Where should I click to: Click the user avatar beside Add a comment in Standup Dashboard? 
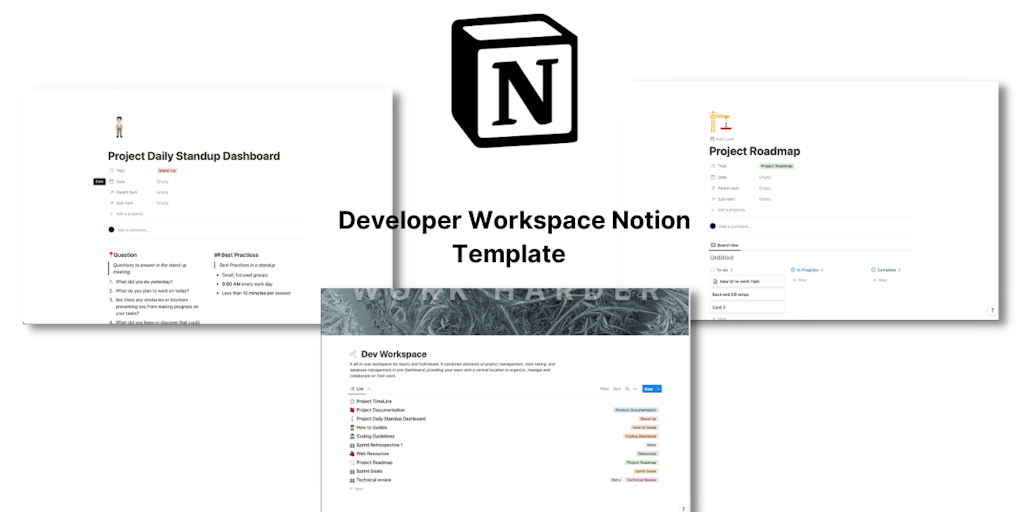point(111,229)
